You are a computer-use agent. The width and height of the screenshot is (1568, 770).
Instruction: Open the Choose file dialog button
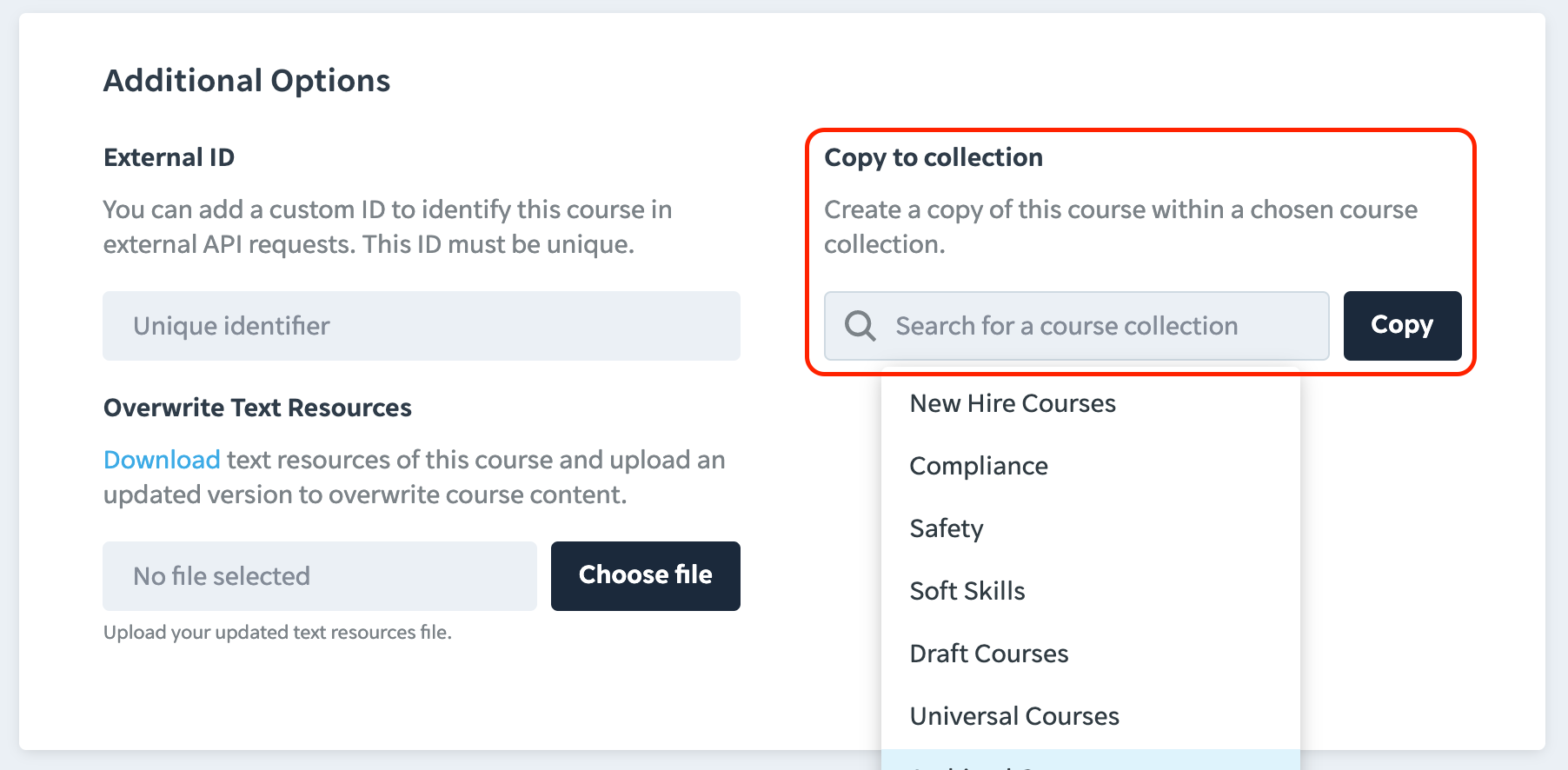[646, 576]
